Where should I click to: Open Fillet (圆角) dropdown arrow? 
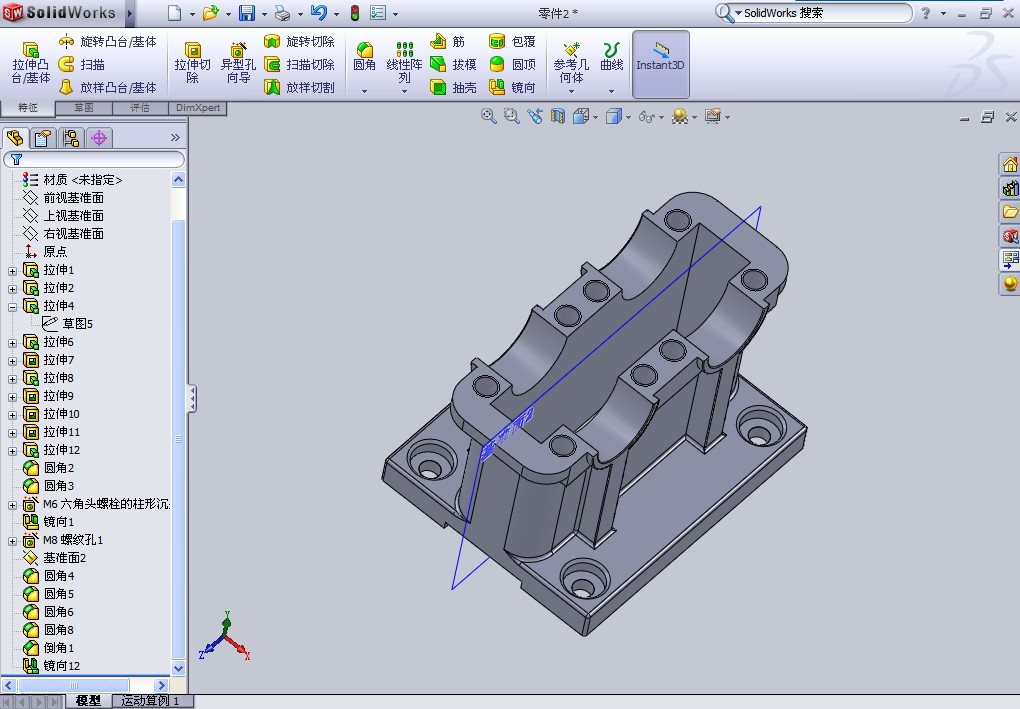(x=364, y=91)
